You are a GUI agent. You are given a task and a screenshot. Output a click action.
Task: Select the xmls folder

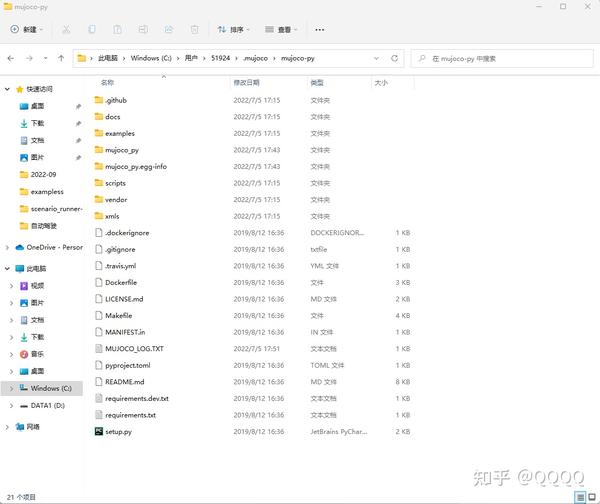112,216
